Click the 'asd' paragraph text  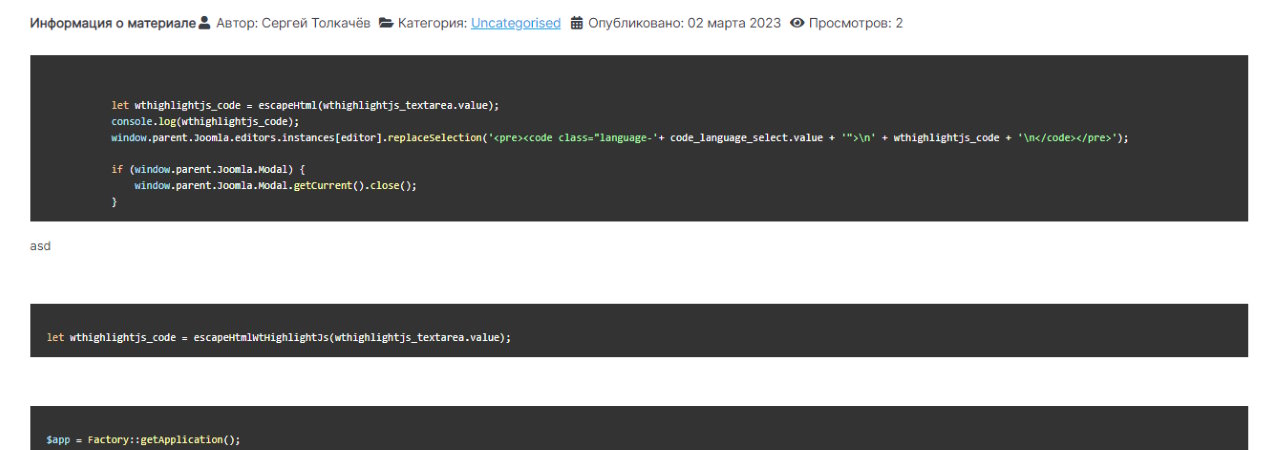coord(40,246)
